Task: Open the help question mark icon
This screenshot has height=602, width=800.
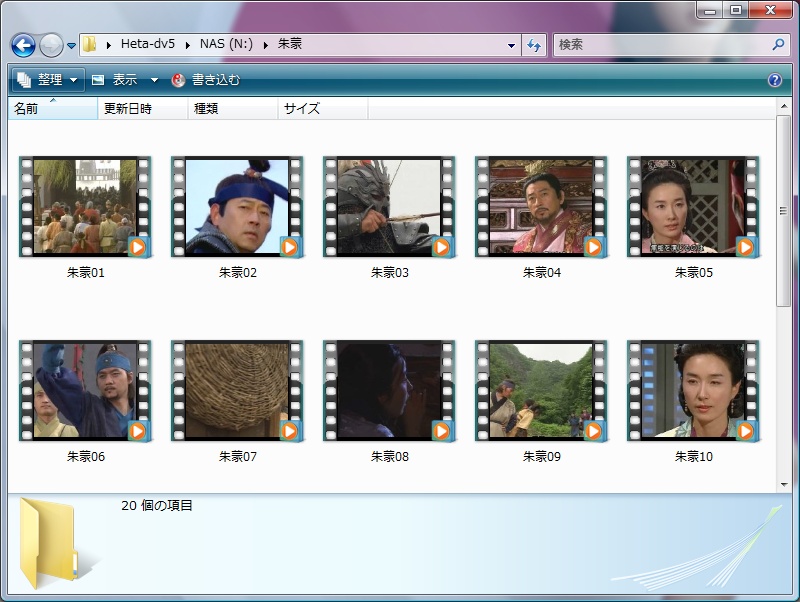Action: (774, 80)
